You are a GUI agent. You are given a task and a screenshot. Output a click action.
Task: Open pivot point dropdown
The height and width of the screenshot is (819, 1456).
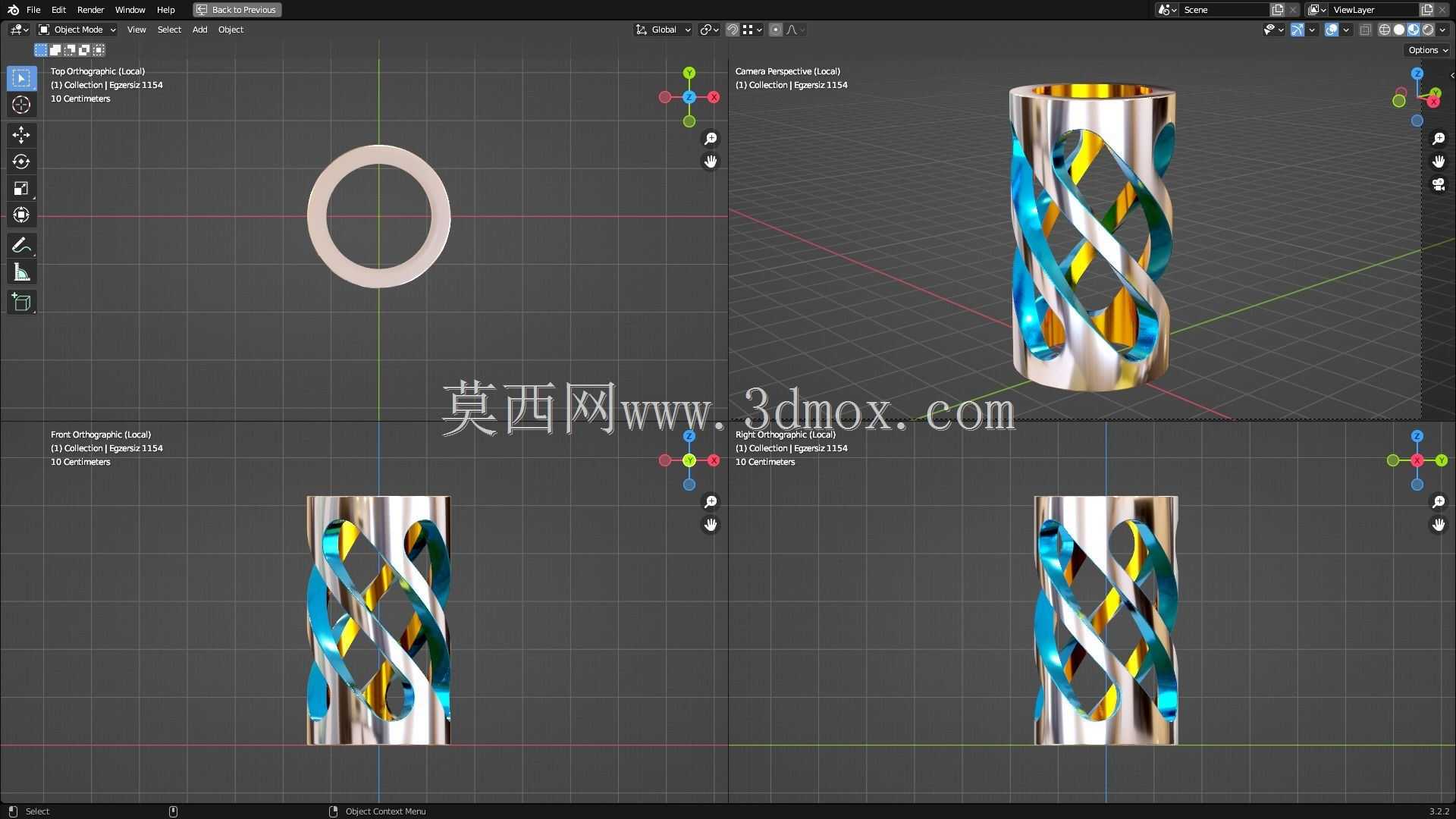tap(710, 30)
